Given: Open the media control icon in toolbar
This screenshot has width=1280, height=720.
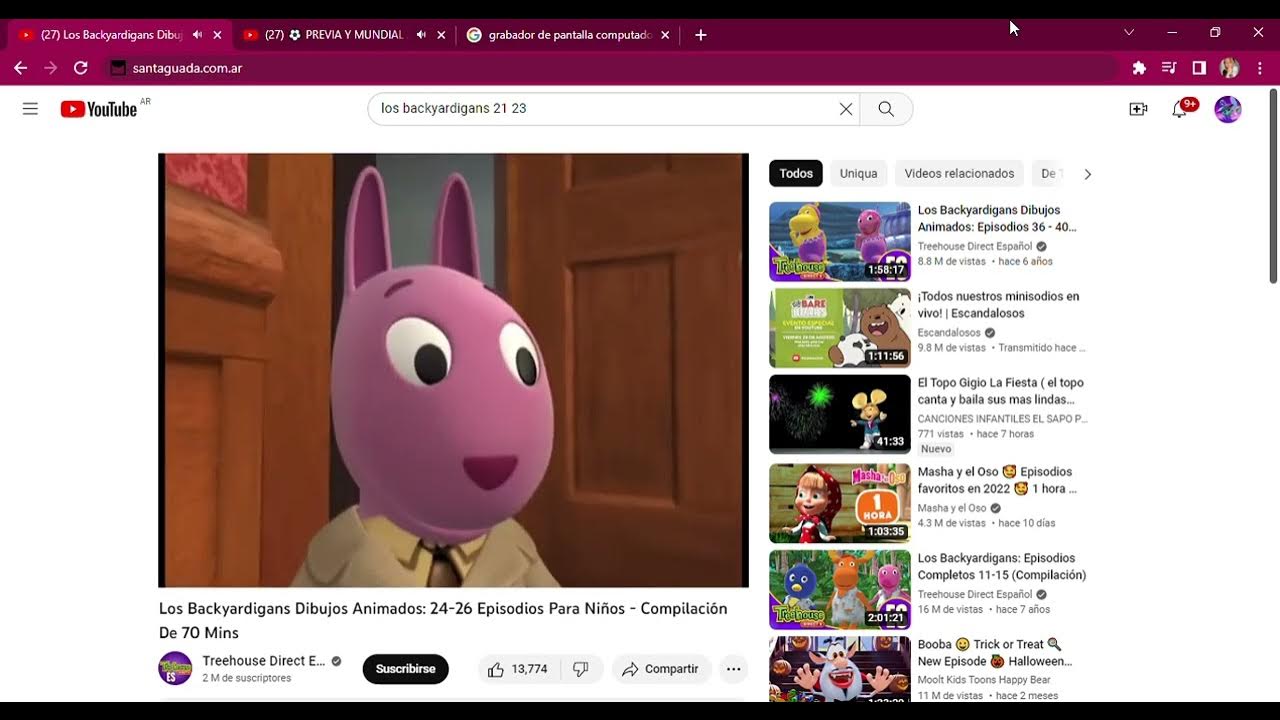Looking at the screenshot, I should (x=1169, y=68).
